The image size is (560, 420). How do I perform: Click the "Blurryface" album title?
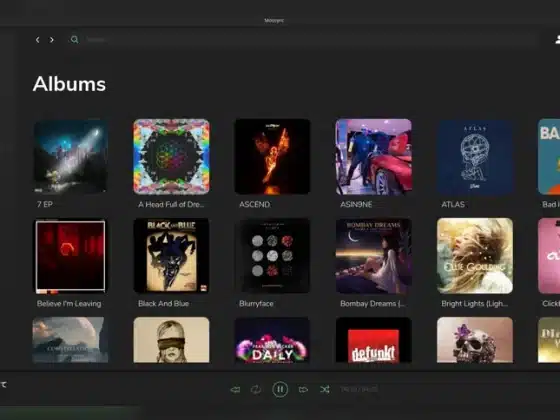point(256,304)
